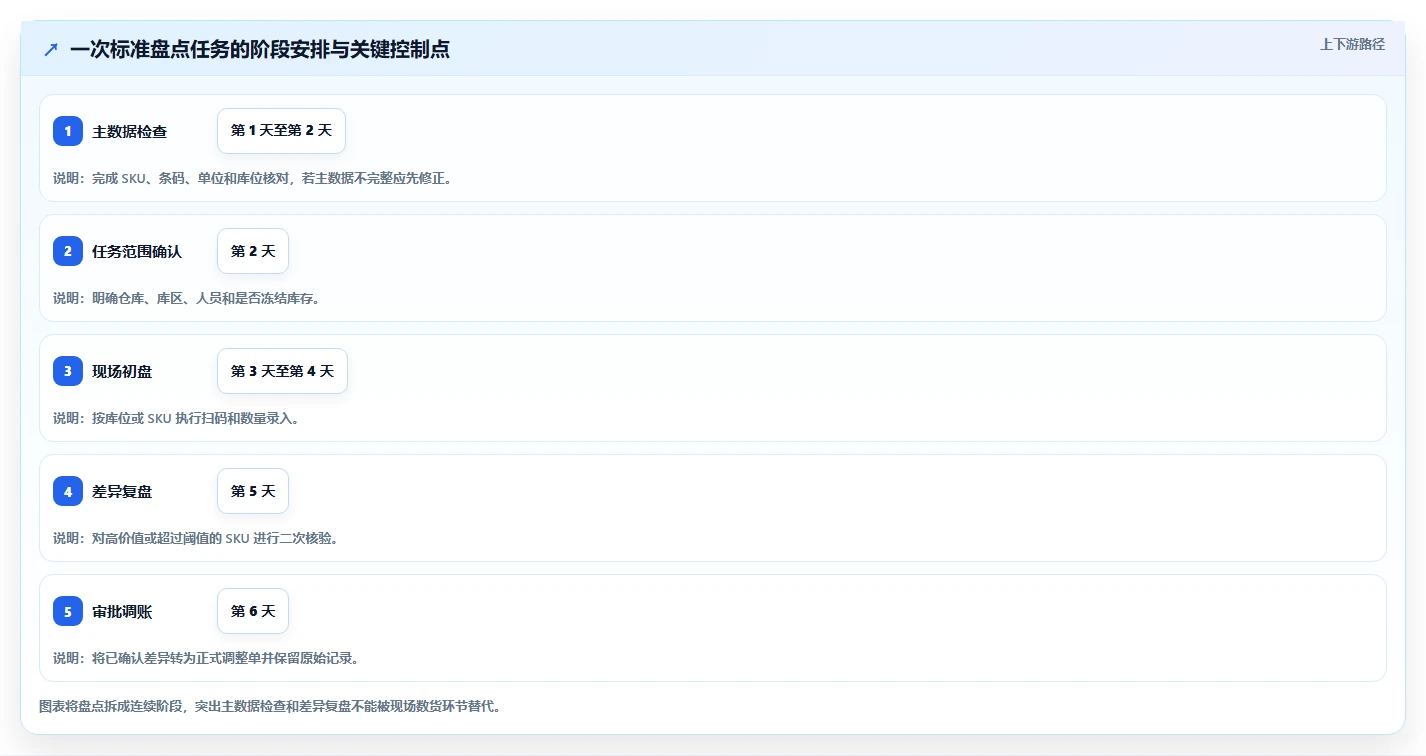Click the footer note starting 图表将盘点拆成连续阶段

[270, 706]
